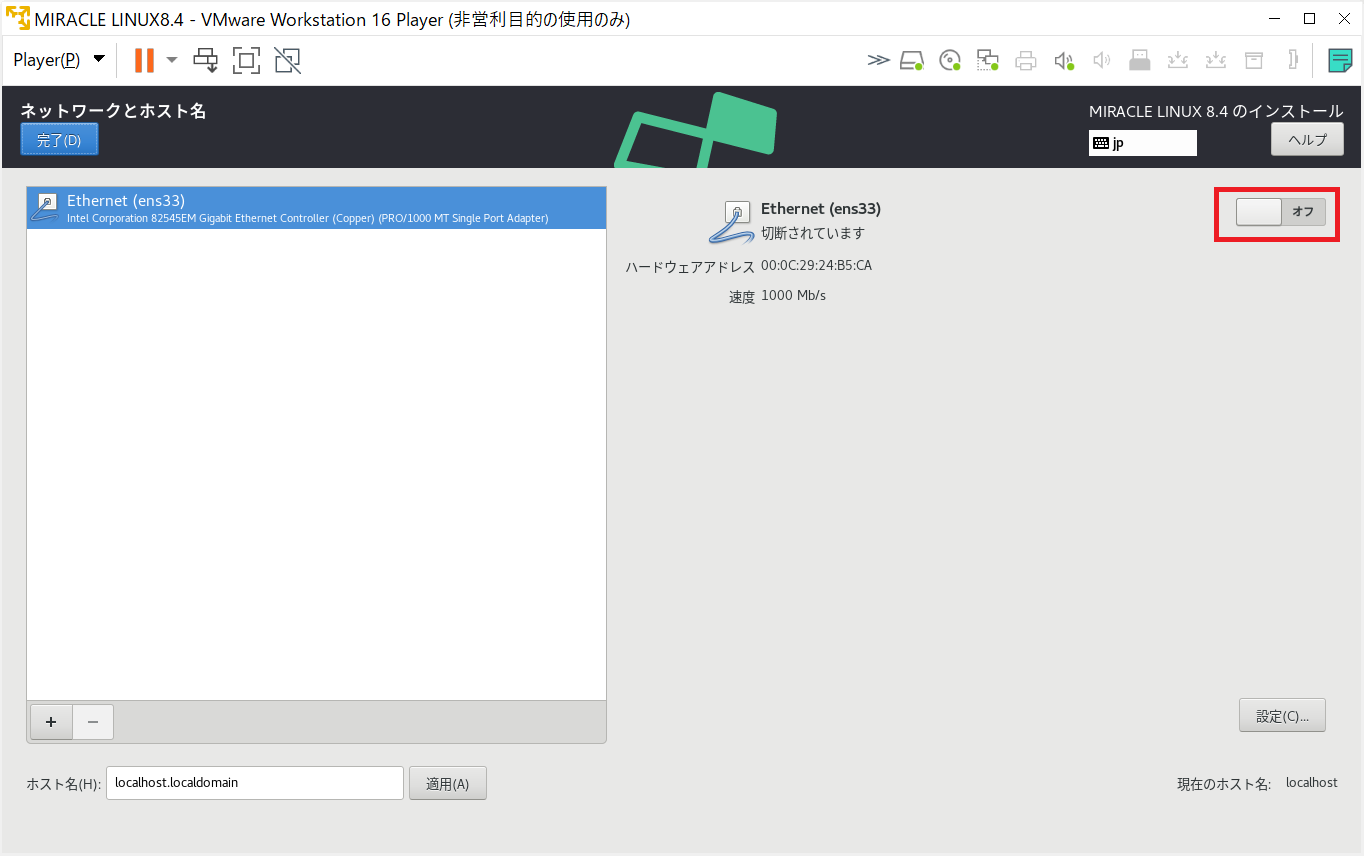This screenshot has height=856, width=1364.
Task: Click the USB device icon in the toolbar
Action: click(1140, 60)
